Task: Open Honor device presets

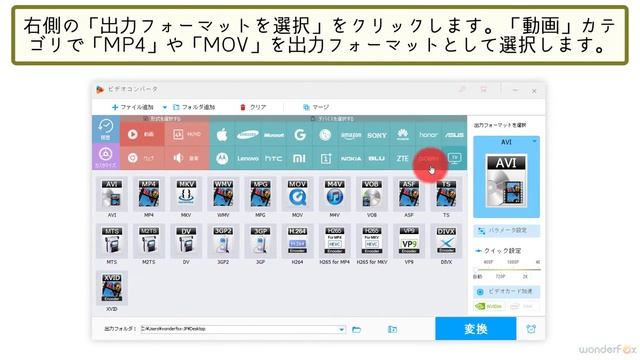Action: tap(428, 135)
